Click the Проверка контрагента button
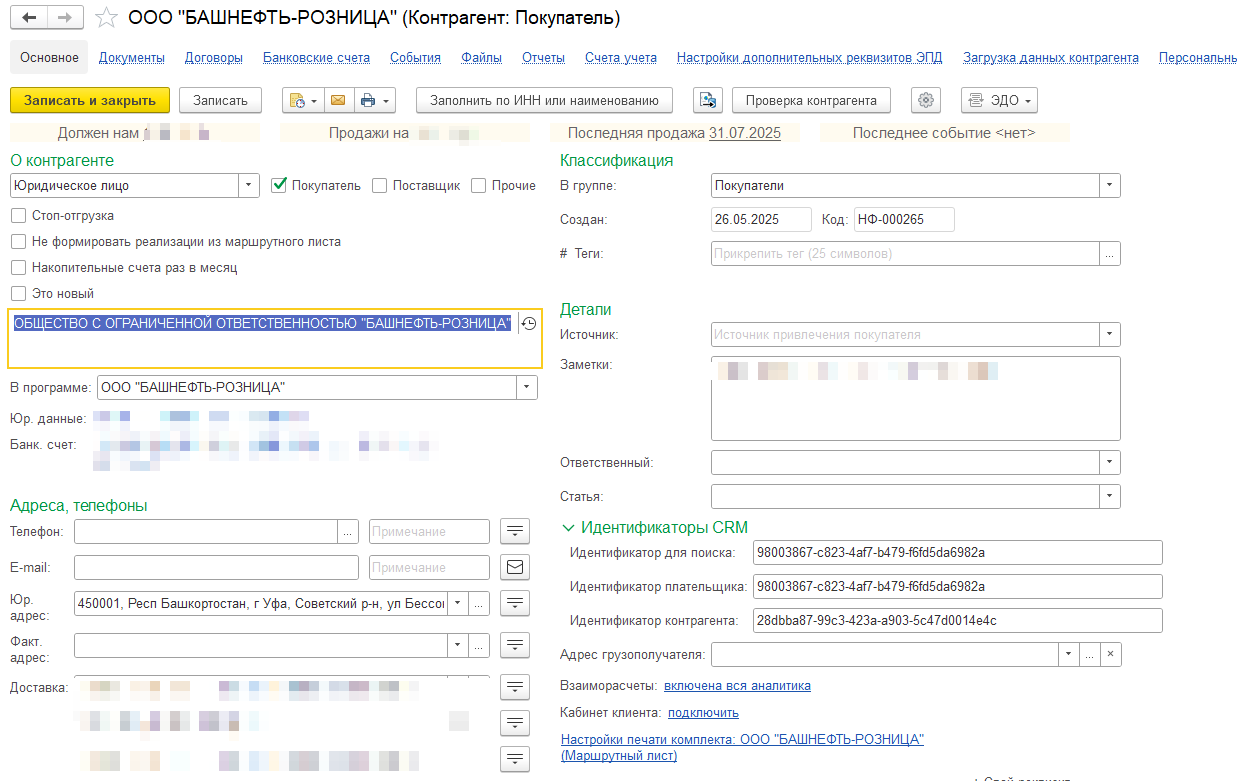Screen dimensions: 1237x781 (x=811, y=100)
